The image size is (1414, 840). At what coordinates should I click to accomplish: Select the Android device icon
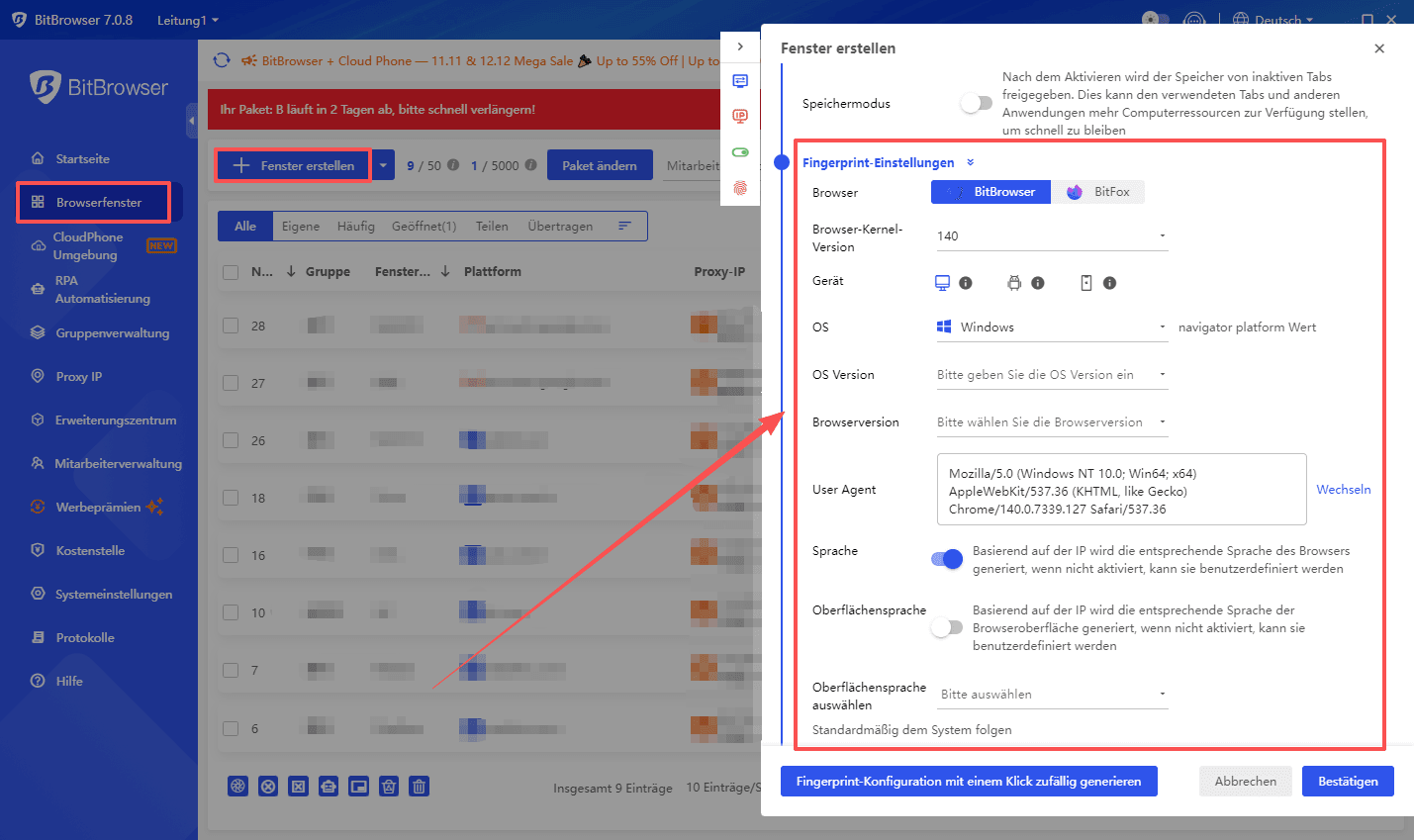pyautogui.click(x=1014, y=283)
